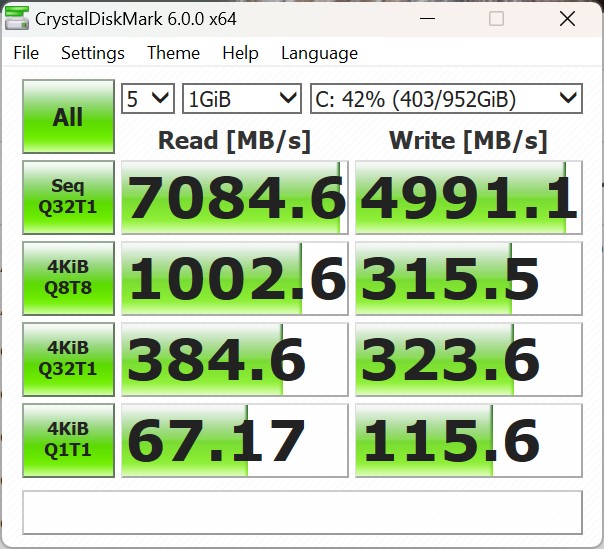This screenshot has width=604, height=549.
Task: Click the Read [MB/s] column header
Action: pos(234,141)
